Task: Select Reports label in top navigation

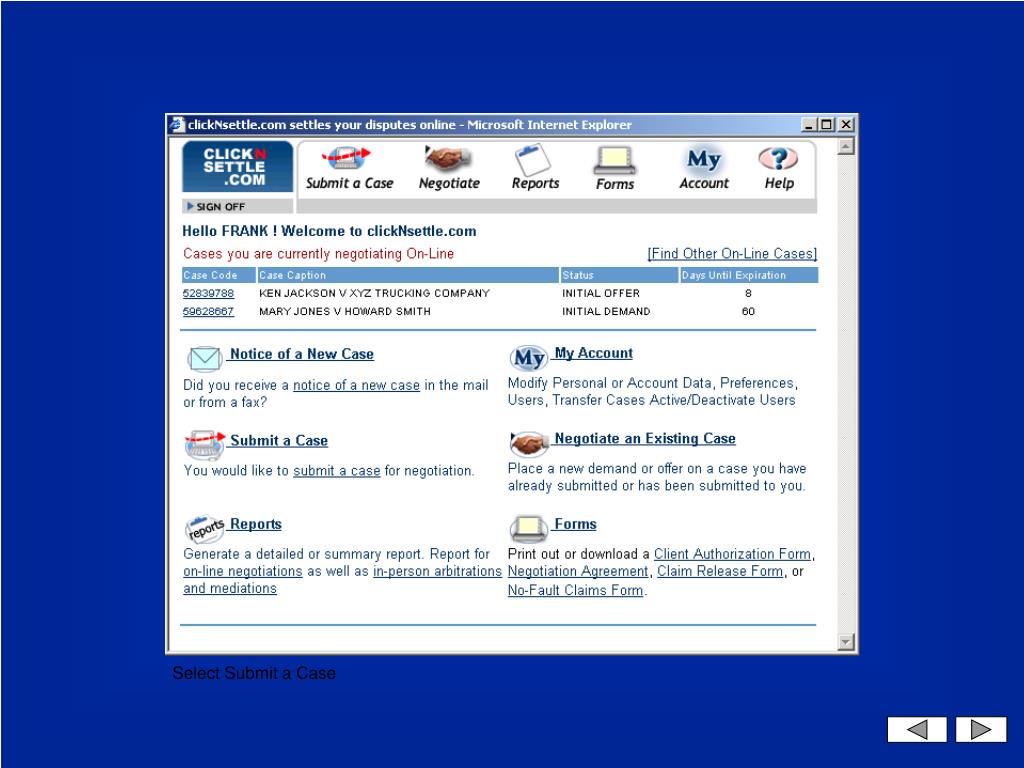Action: [x=535, y=184]
